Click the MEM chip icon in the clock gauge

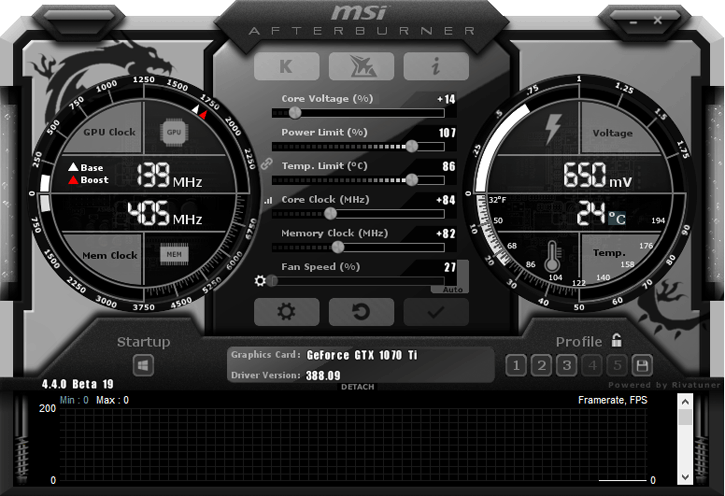(x=174, y=254)
